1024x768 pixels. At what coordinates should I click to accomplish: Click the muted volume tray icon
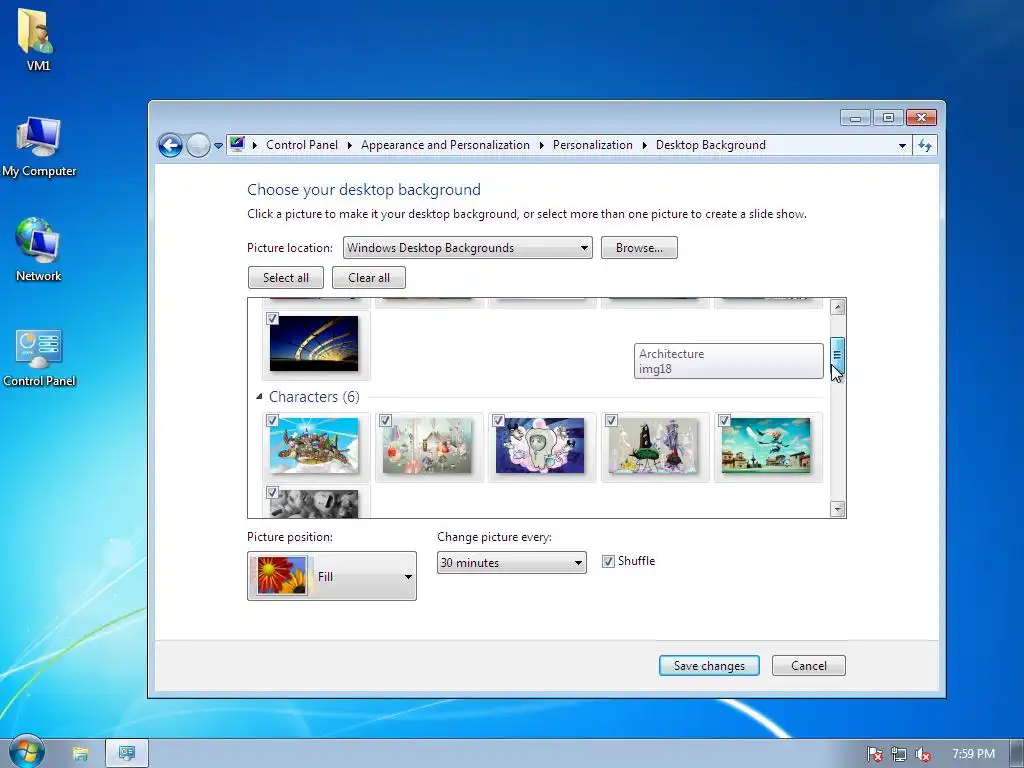pos(923,754)
